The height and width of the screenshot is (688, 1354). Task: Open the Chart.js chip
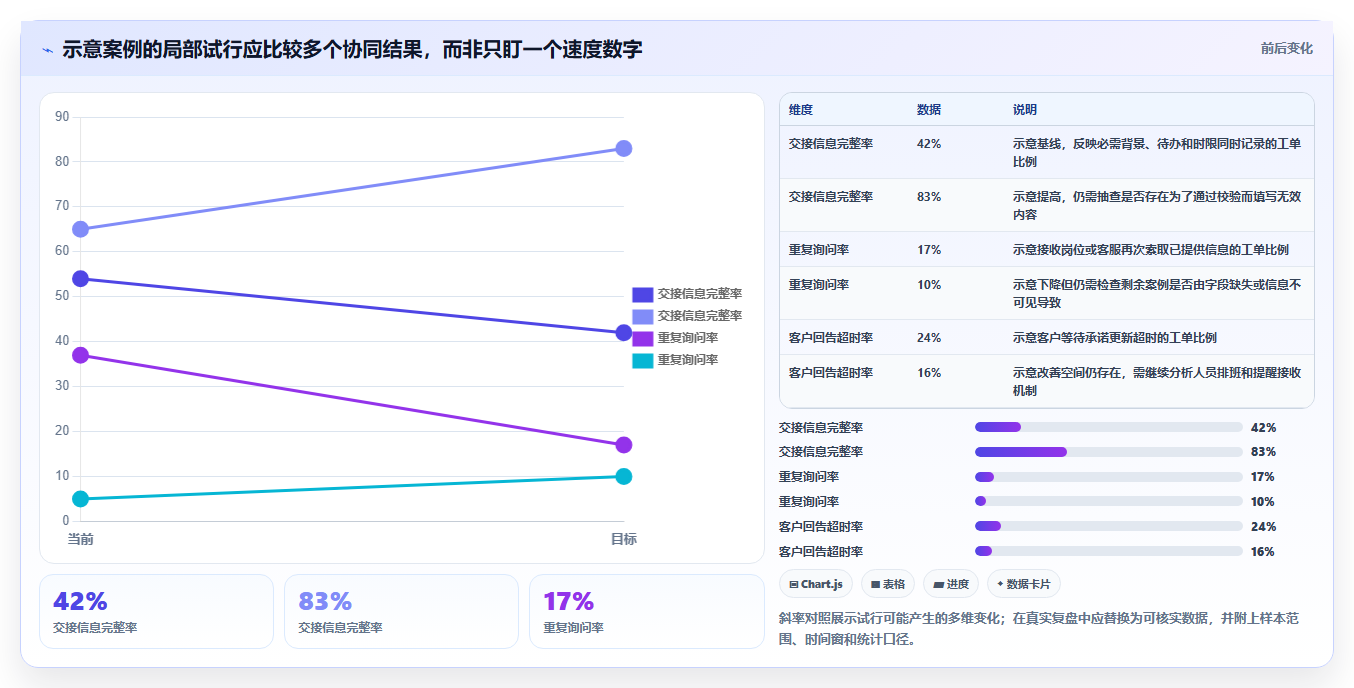[x=816, y=584]
